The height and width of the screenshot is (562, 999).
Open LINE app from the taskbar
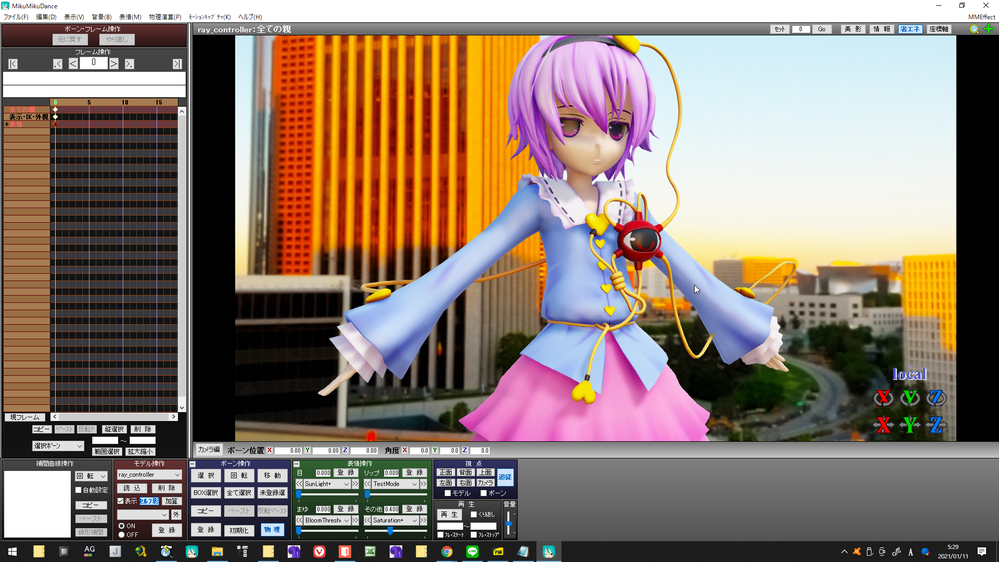click(x=472, y=551)
